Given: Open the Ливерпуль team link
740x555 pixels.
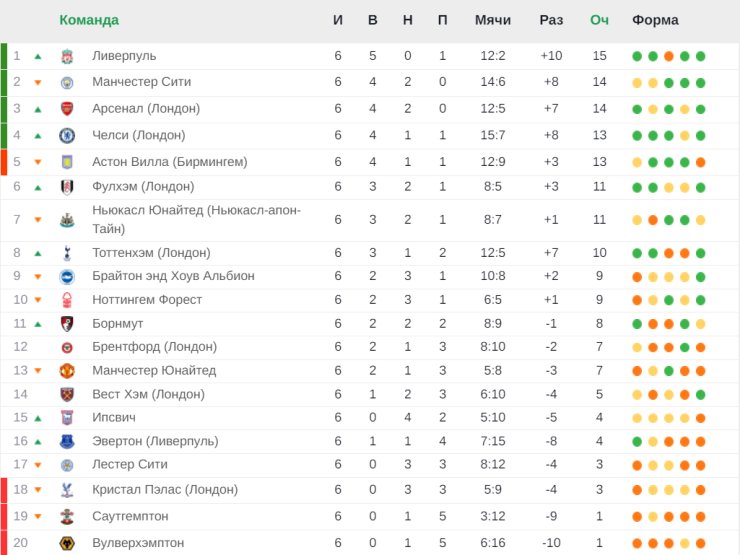Looking at the screenshot, I should pyautogui.click(x=124, y=56).
